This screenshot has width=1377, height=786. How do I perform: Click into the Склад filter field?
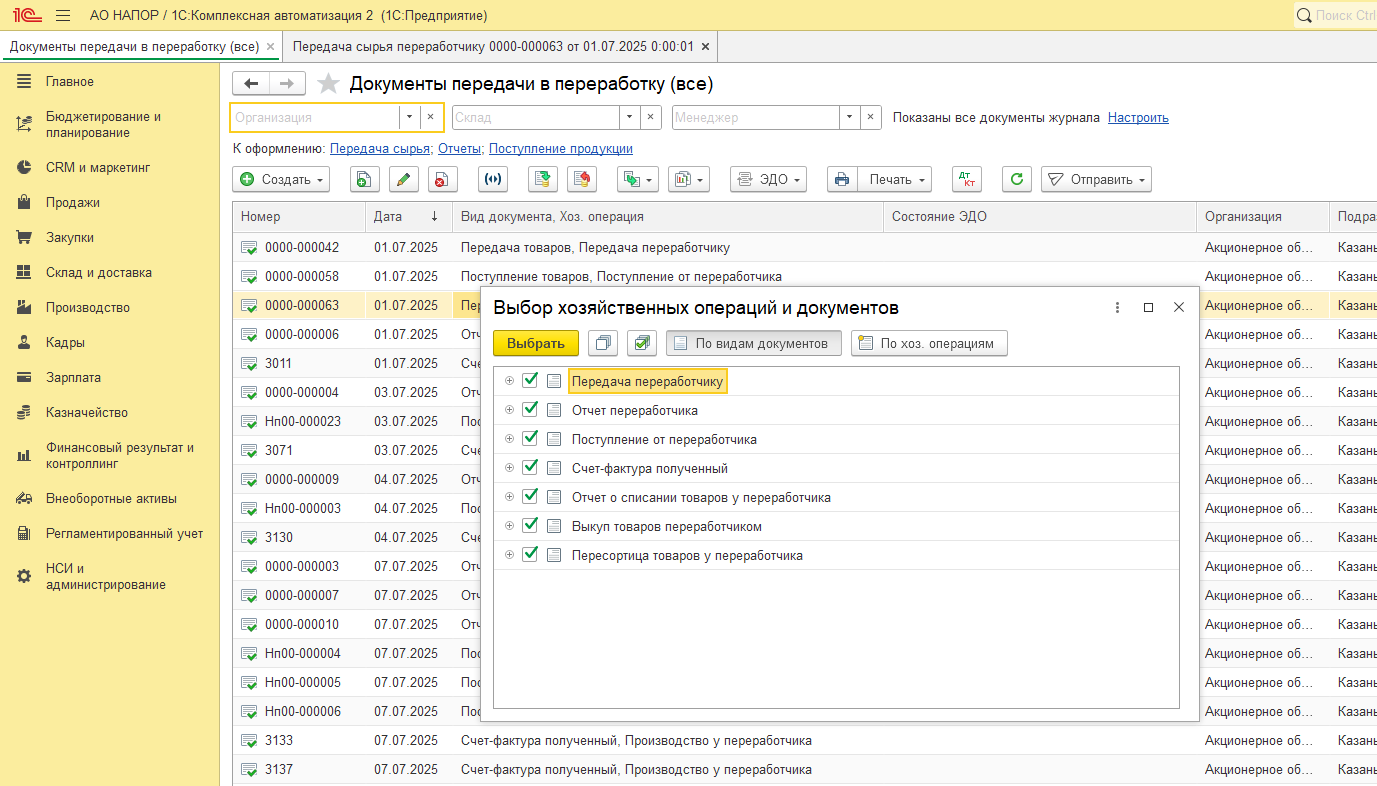[535, 117]
